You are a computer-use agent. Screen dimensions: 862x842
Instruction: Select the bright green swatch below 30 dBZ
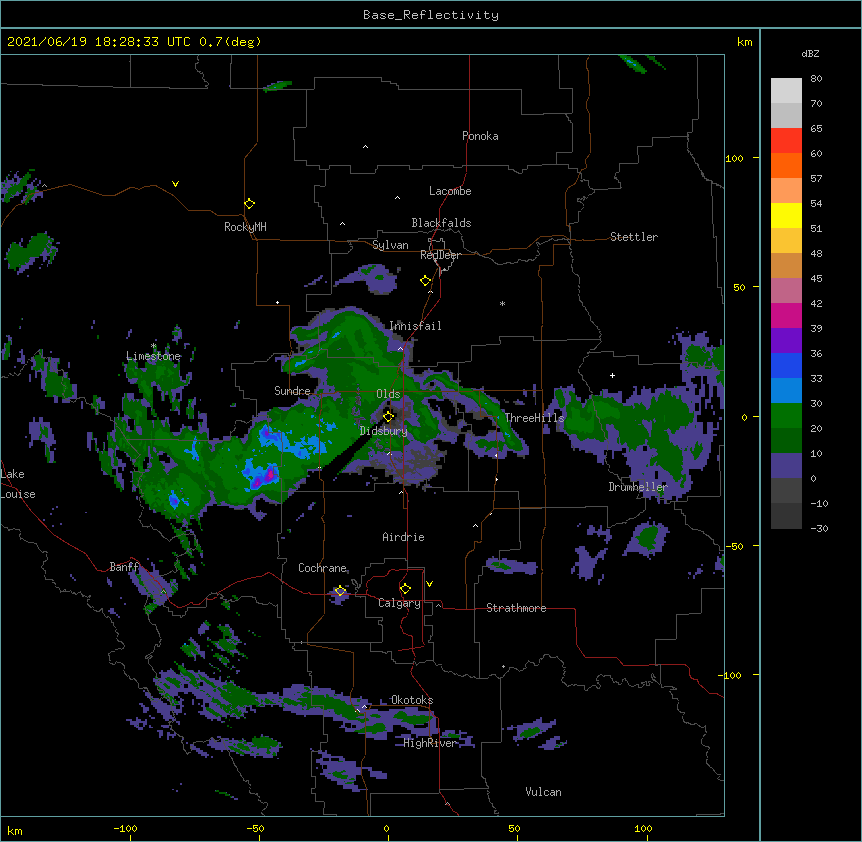click(x=786, y=416)
